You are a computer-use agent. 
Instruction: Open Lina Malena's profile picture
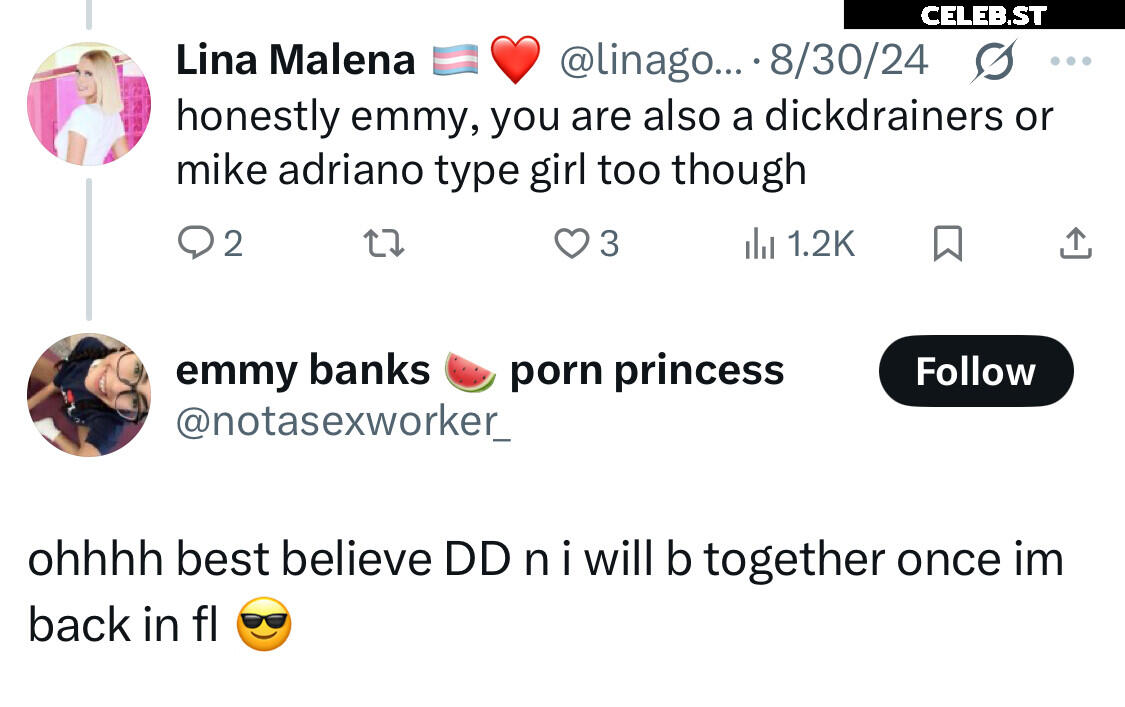89,104
